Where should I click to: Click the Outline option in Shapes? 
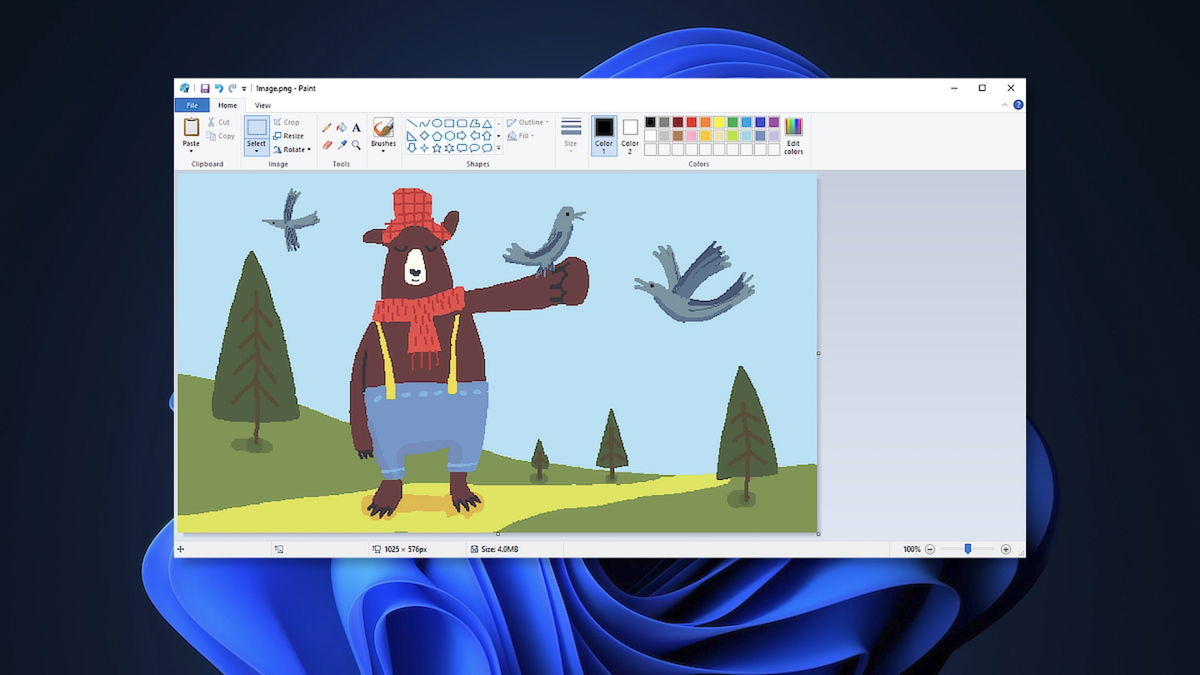526,120
